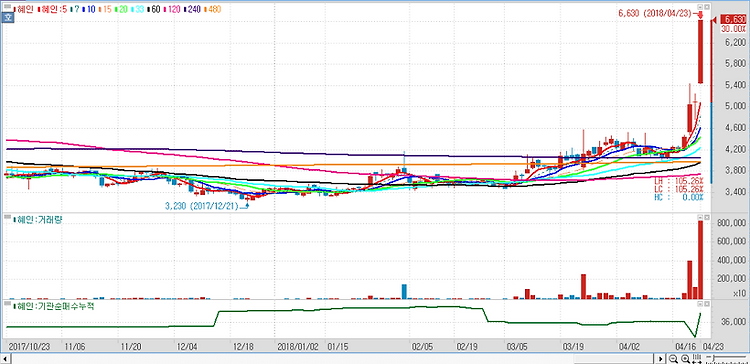Select the 혜인:5 moving average legend
Screen dimensions: 750x364
(x=52, y=9)
